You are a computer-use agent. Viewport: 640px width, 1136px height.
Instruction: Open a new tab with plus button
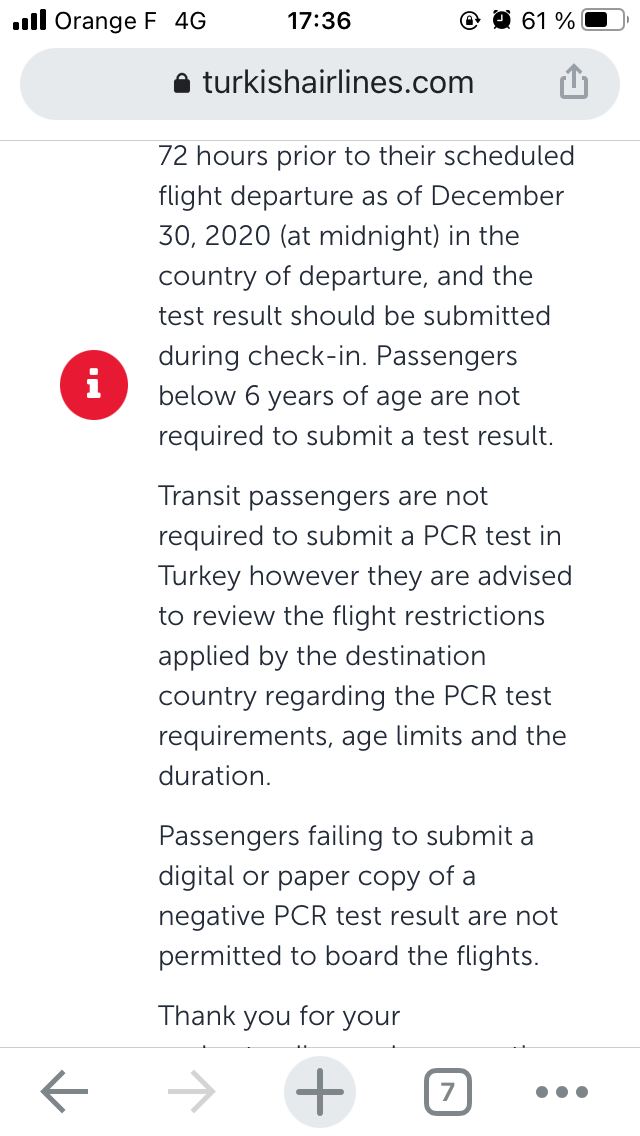(x=320, y=1090)
